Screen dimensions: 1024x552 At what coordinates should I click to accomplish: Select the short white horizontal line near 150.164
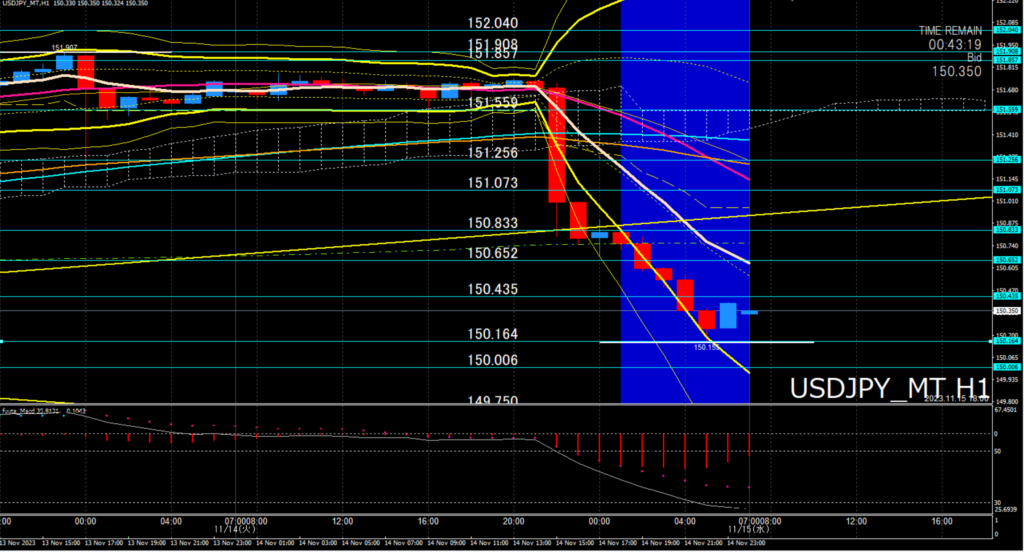pyautogui.click(x=707, y=342)
